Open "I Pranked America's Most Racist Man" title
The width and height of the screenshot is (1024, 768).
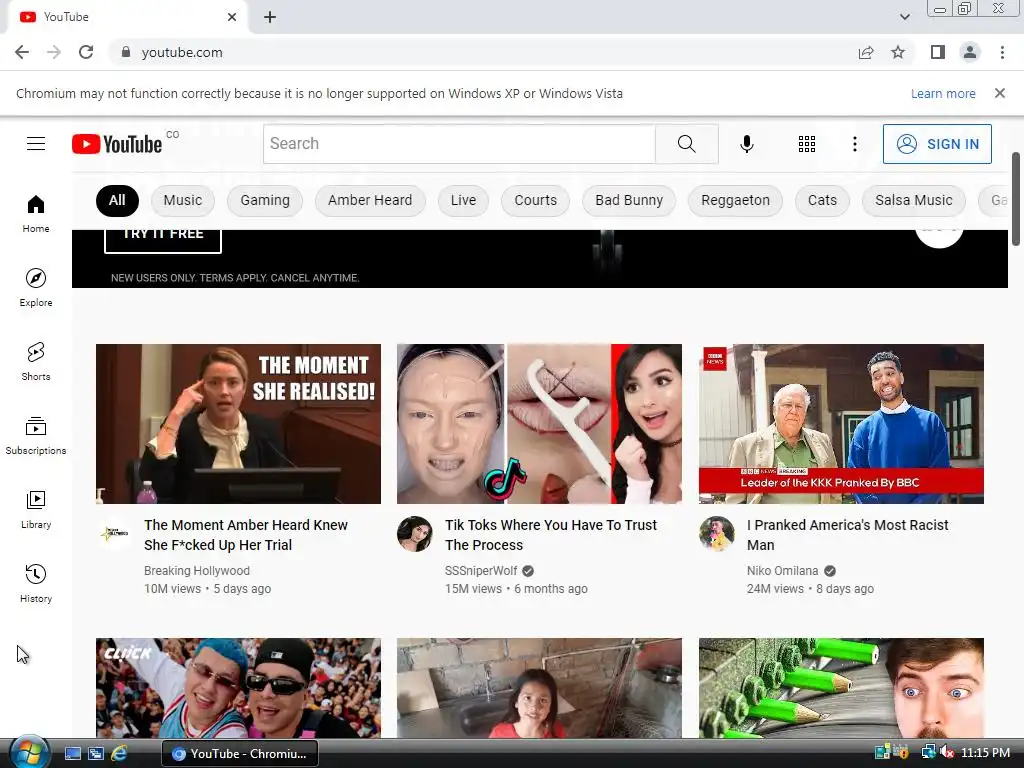click(848, 535)
